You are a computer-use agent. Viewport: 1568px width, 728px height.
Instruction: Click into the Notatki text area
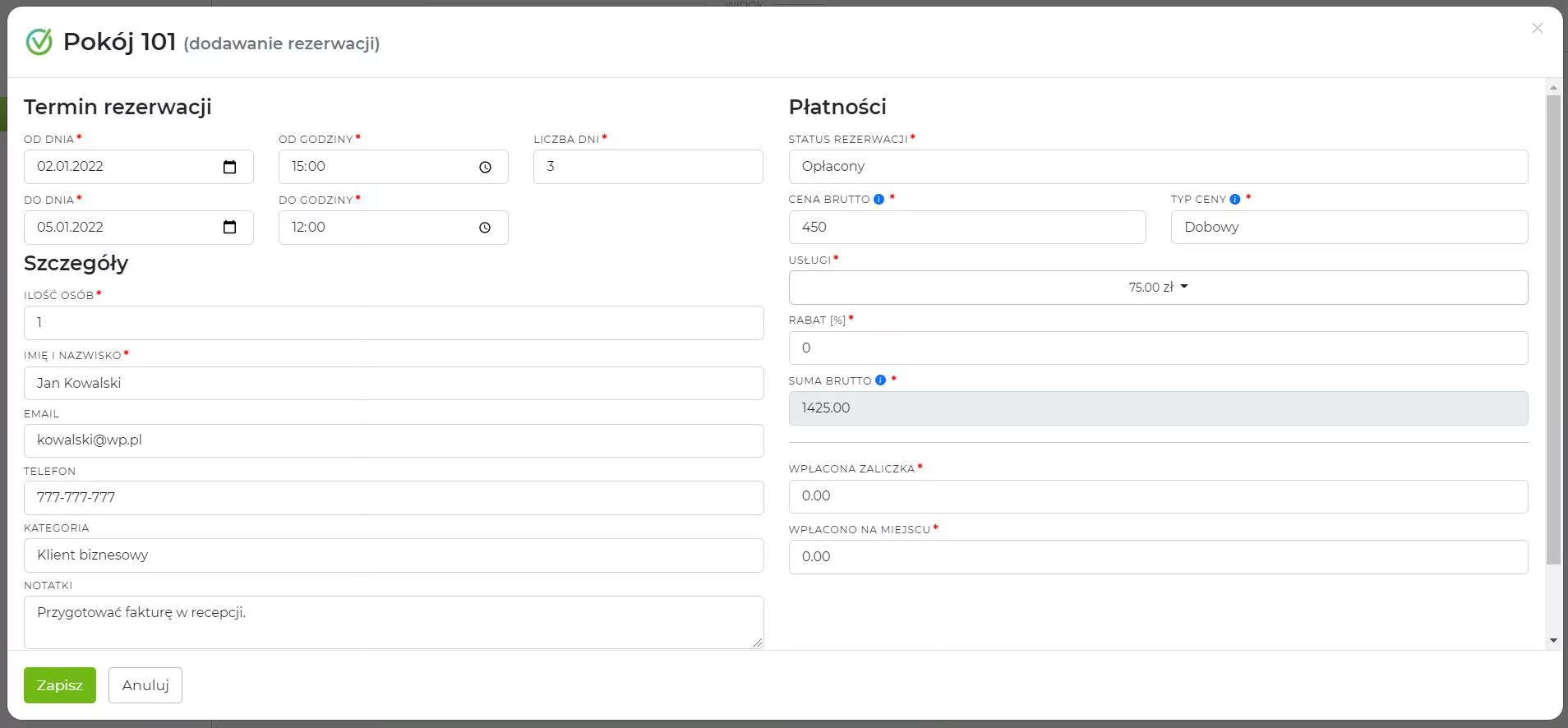point(393,622)
